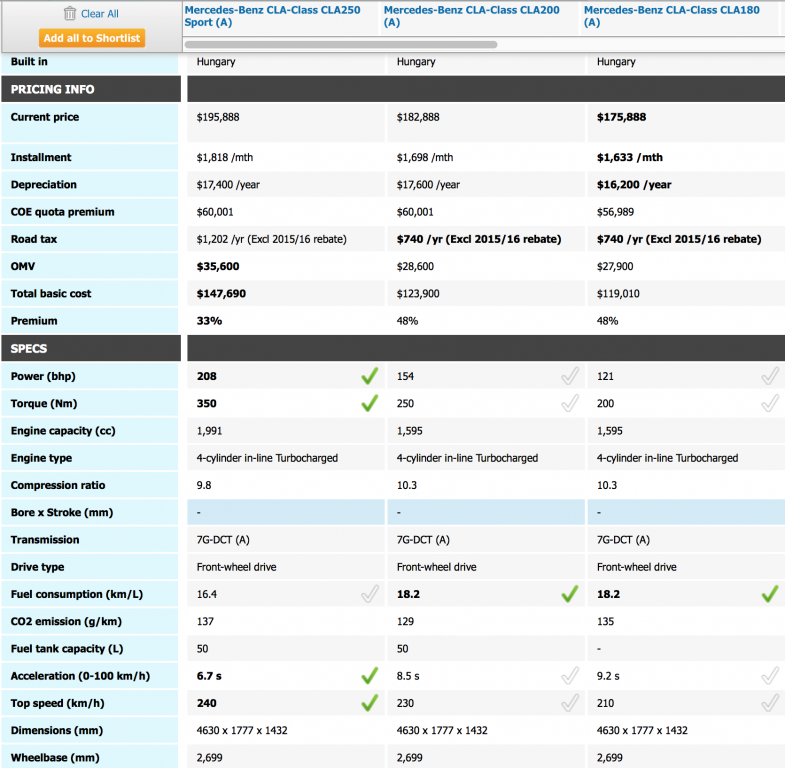Click the $195,888 current price value

(x=218, y=117)
